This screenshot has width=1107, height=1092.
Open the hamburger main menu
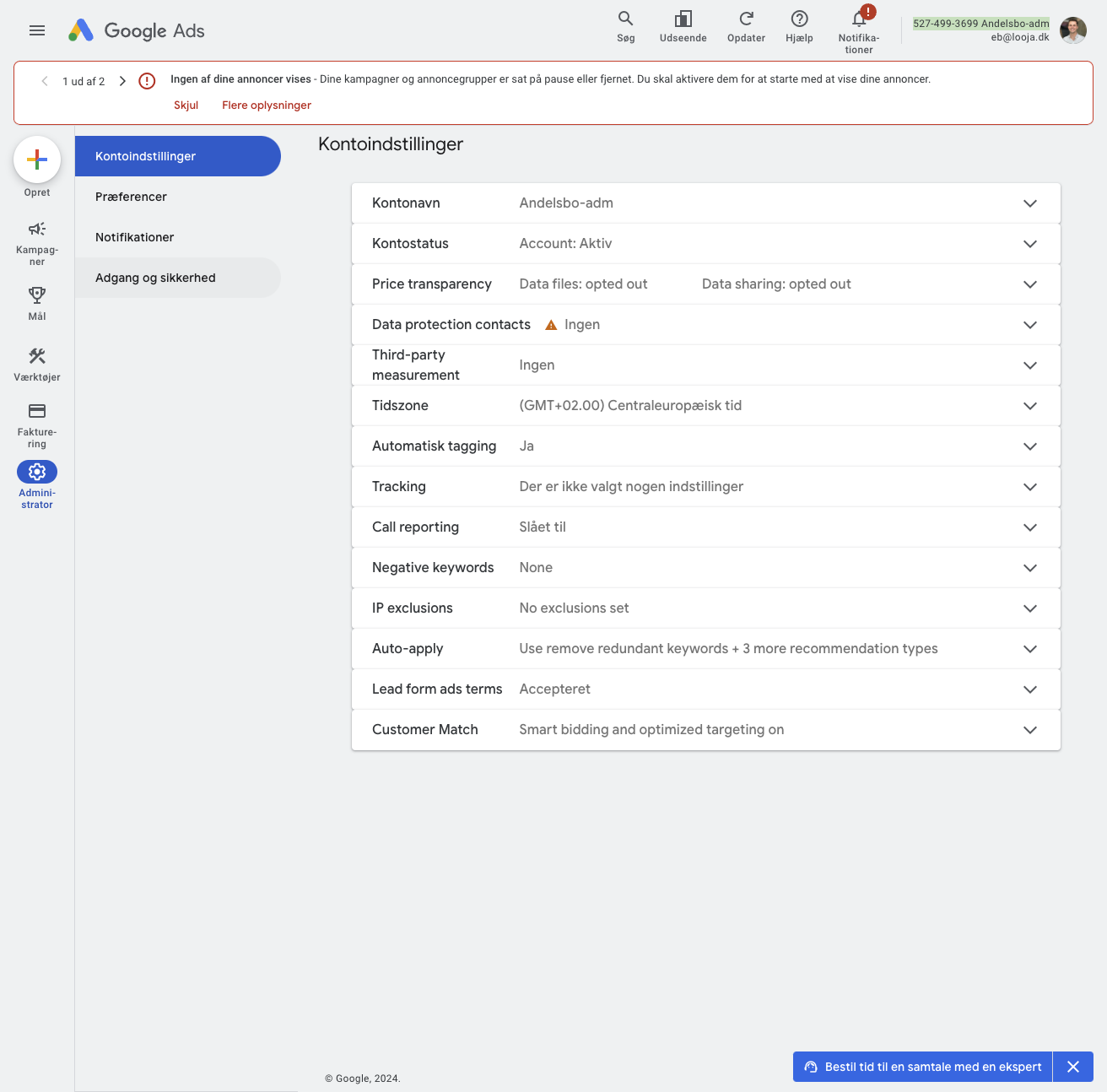click(37, 30)
